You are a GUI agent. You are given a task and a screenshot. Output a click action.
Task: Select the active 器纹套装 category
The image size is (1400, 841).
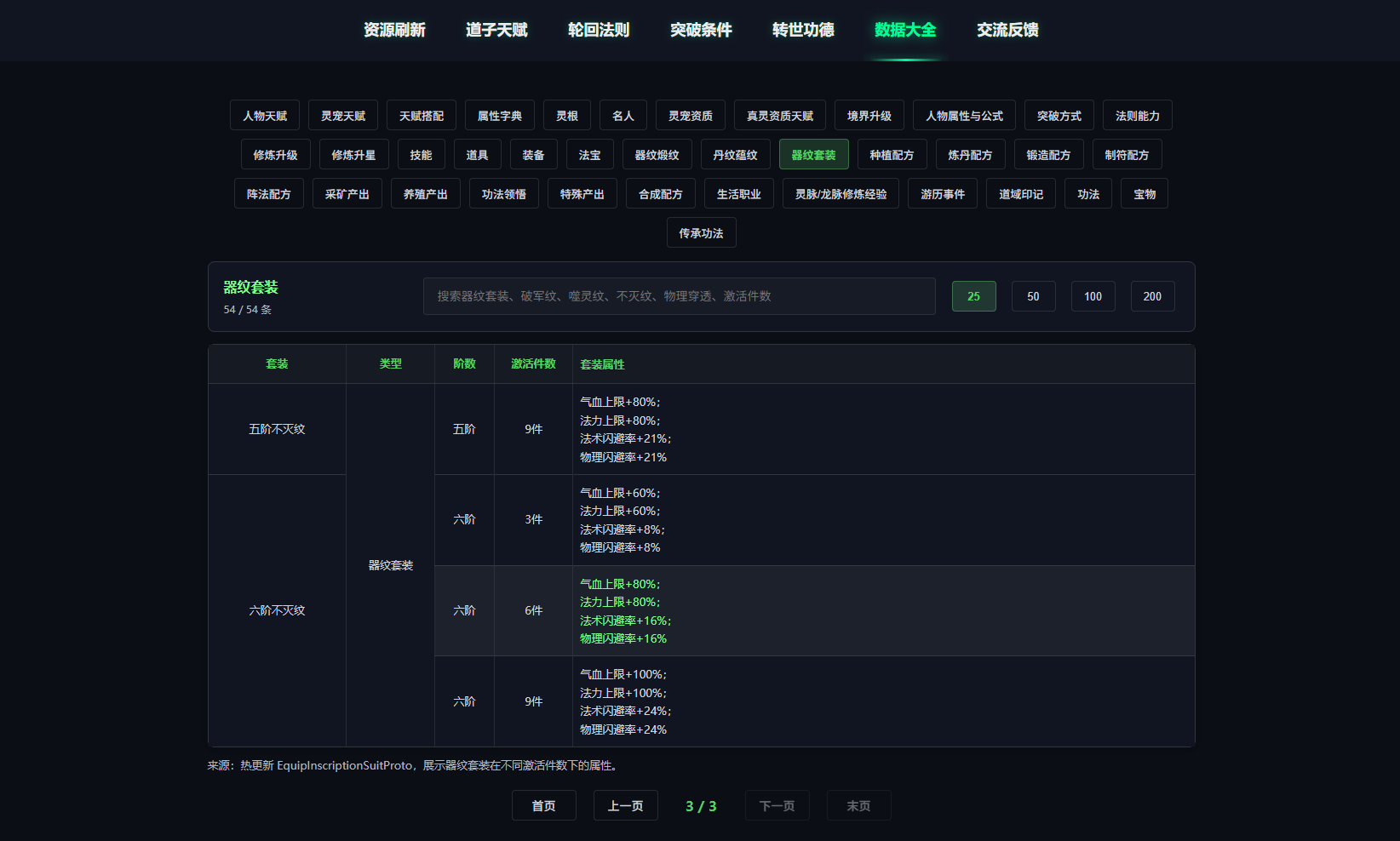pos(814,155)
